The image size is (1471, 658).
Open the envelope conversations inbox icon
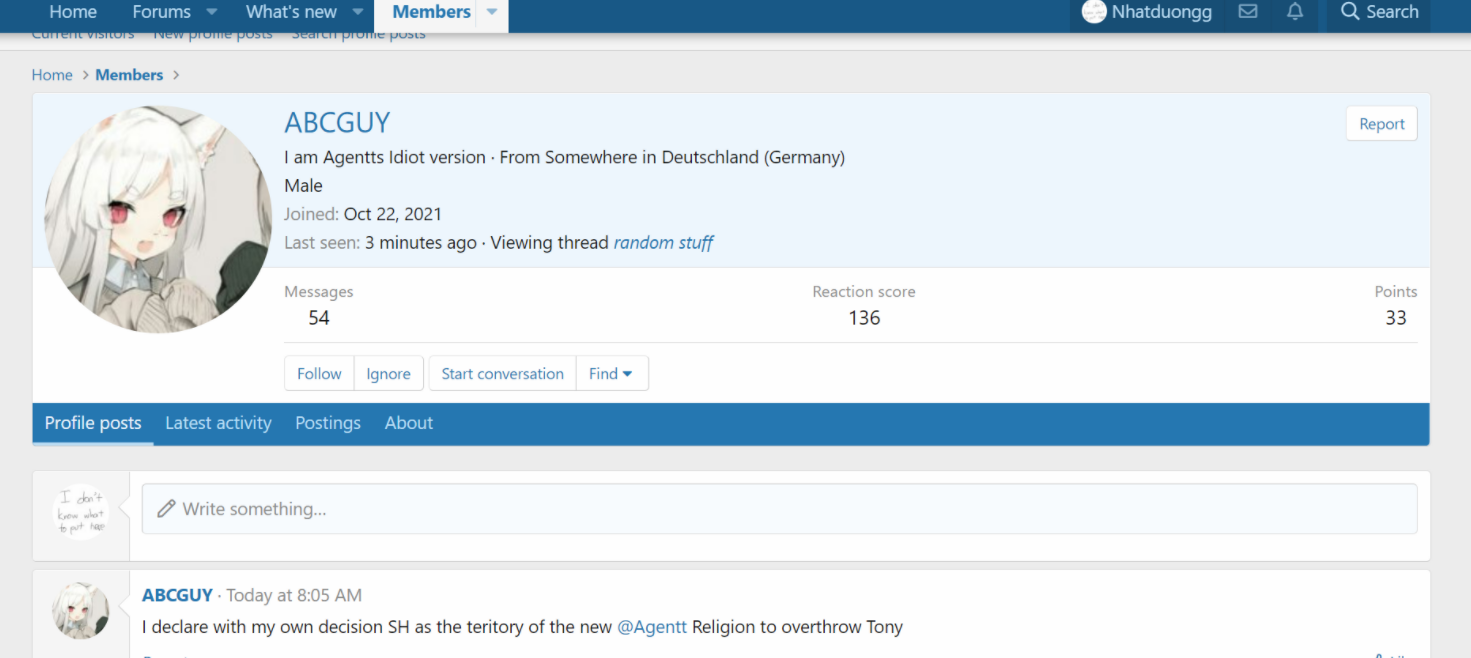coord(1247,12)
